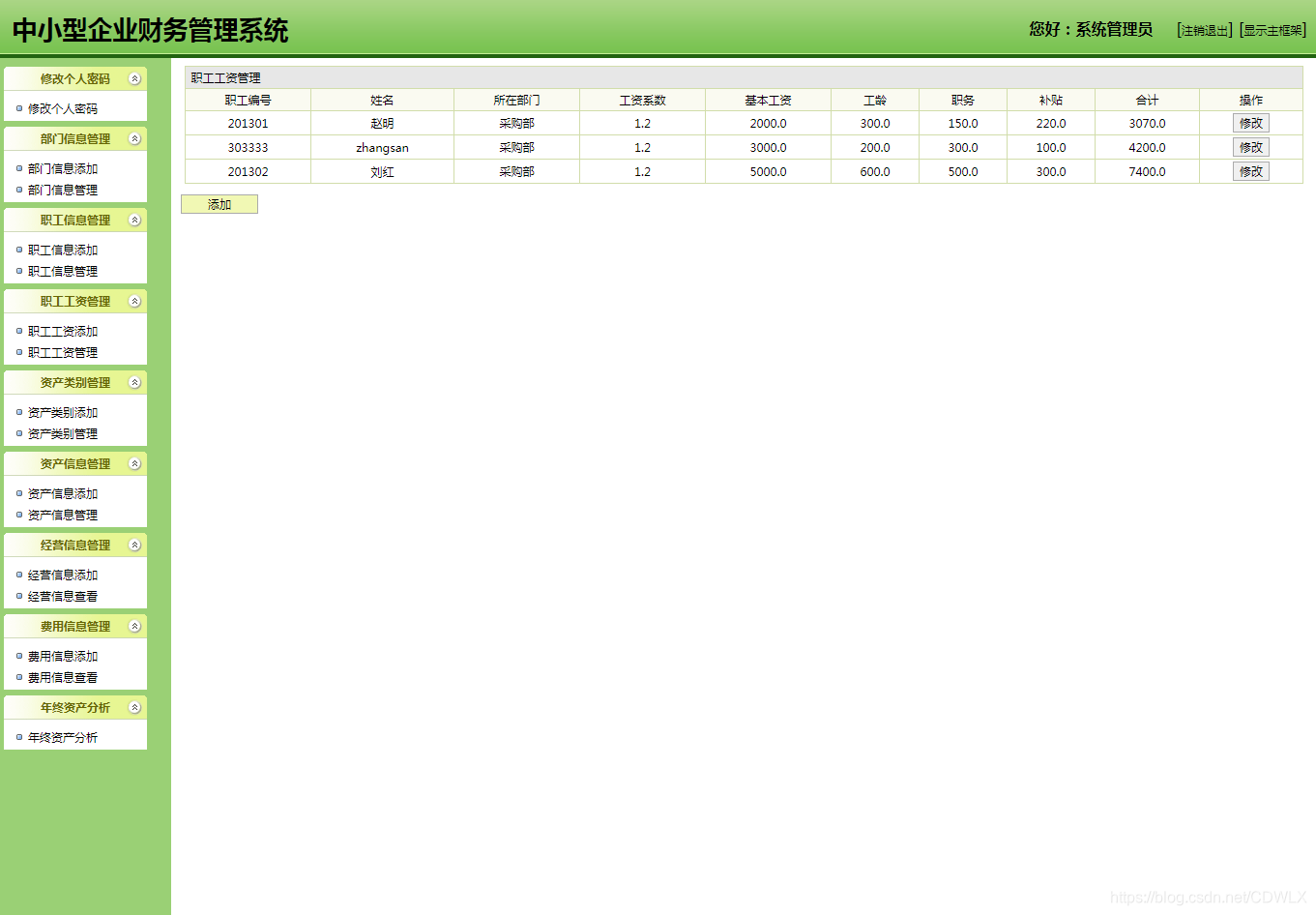Select name cell 赵明
Viewport: 1316px width, 915px height.
click(x=382, y=124)
